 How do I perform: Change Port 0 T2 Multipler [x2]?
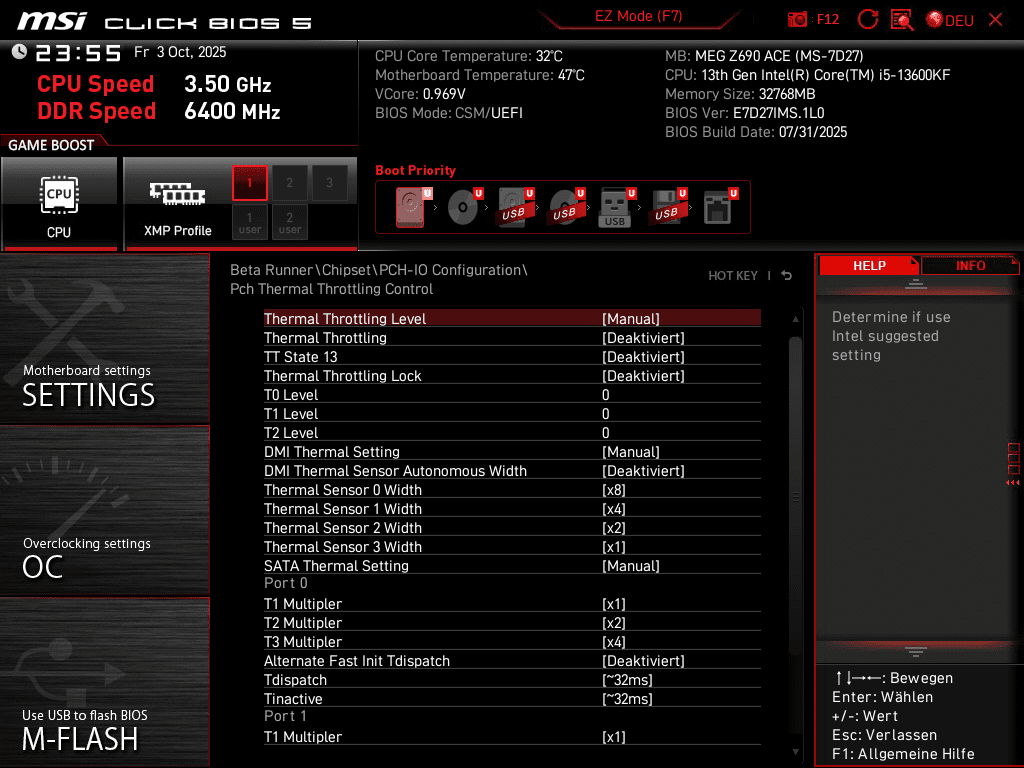[512, 622]
